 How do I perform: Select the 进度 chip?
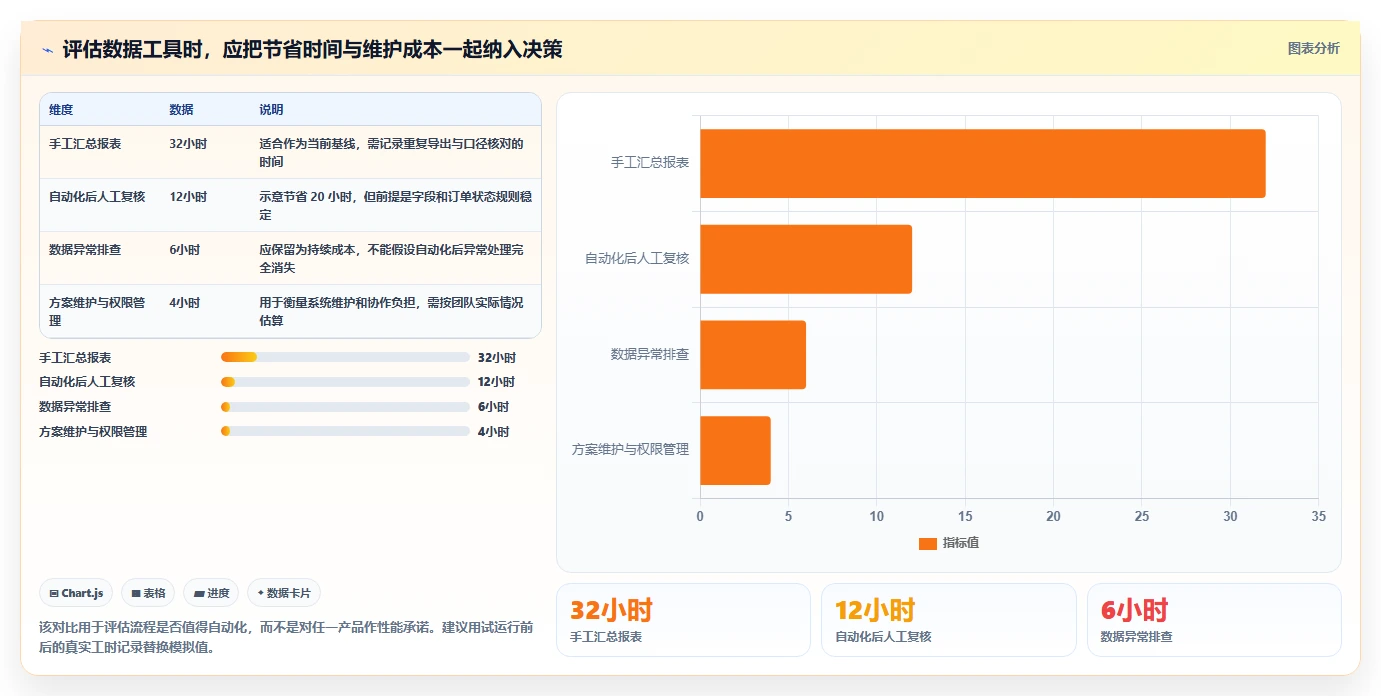tap(211, 593)
